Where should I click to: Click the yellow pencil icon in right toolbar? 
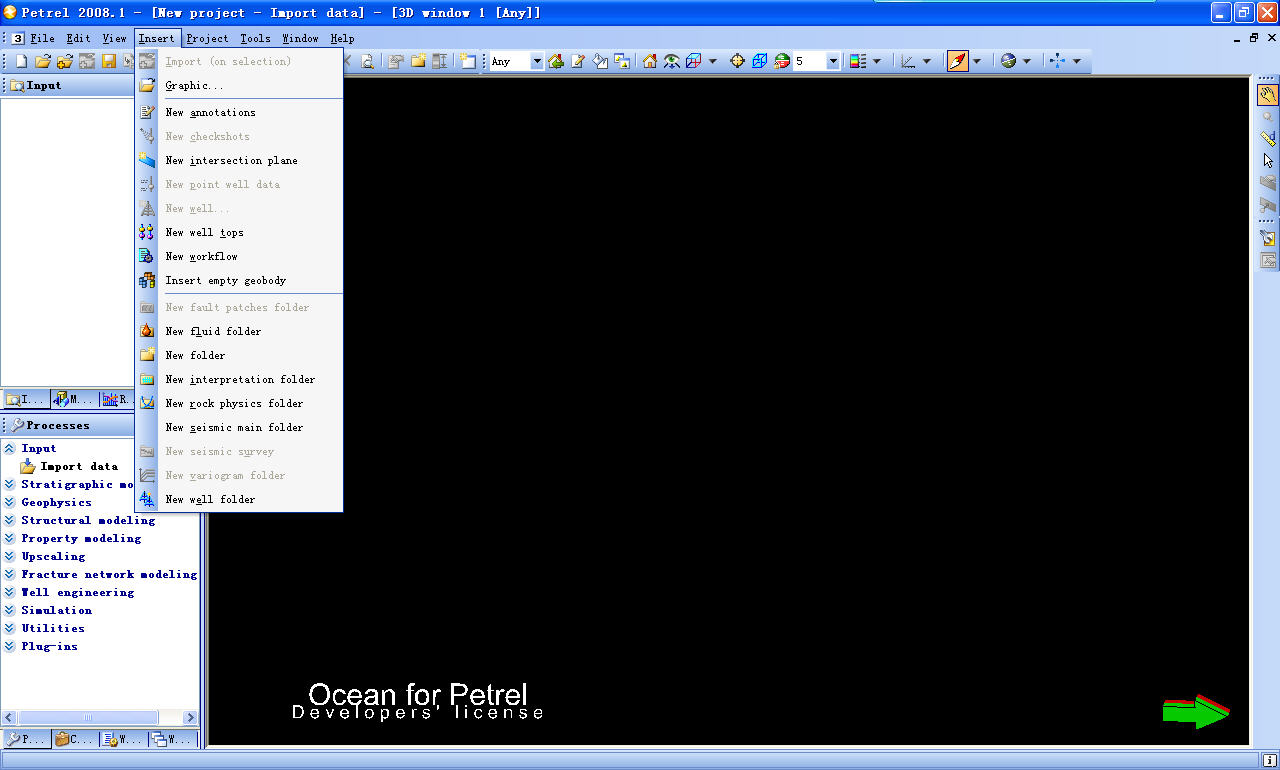pos(1268,238)
